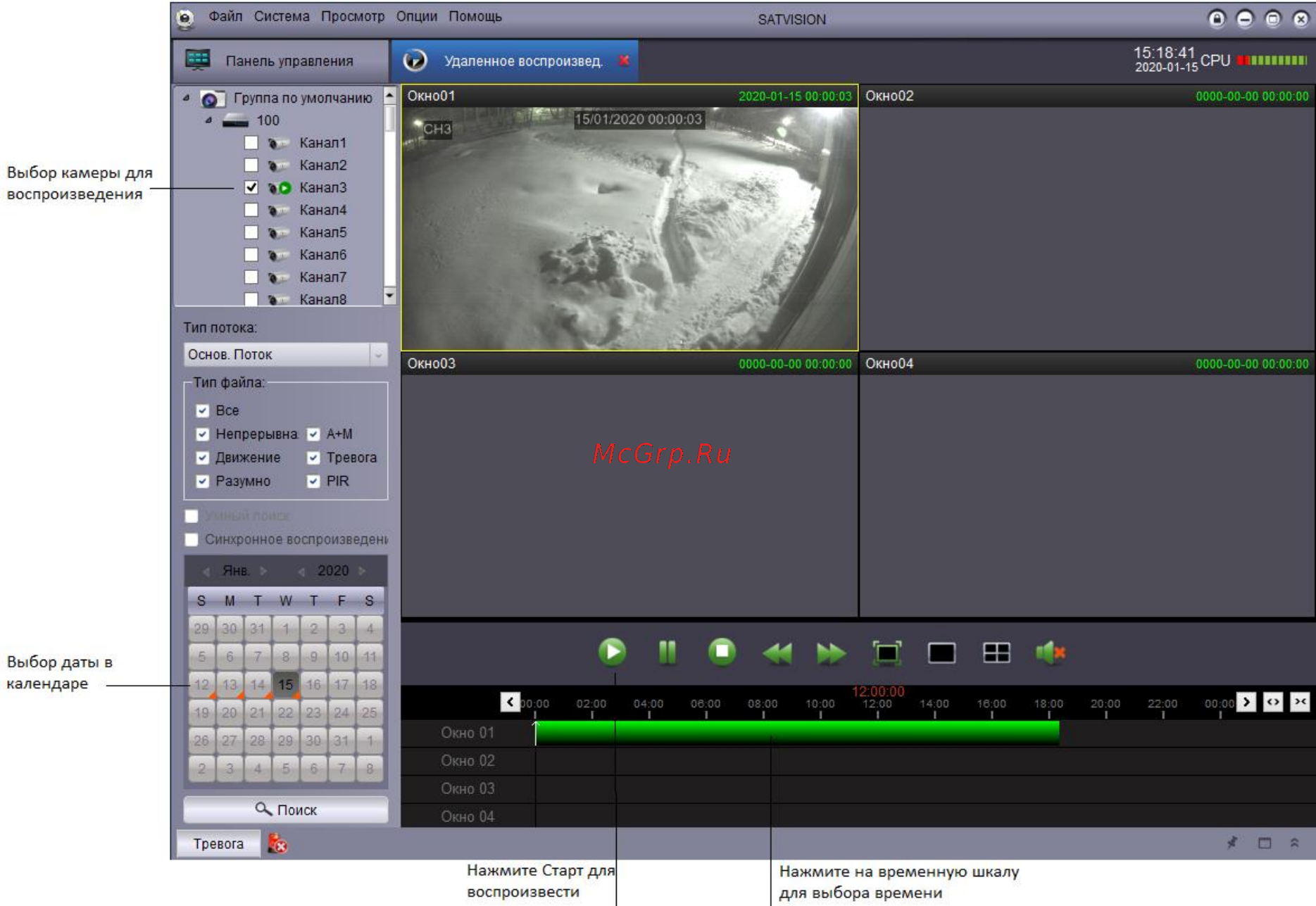Screen dimensions: 1316x906
Task: Check the Канал5 checkbox
Action: pos(251,232)
